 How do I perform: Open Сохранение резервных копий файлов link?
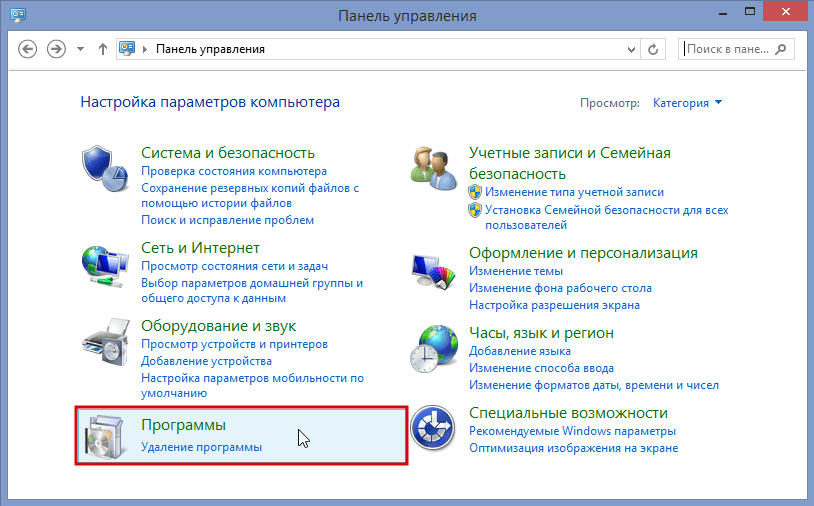click(250, 195)
